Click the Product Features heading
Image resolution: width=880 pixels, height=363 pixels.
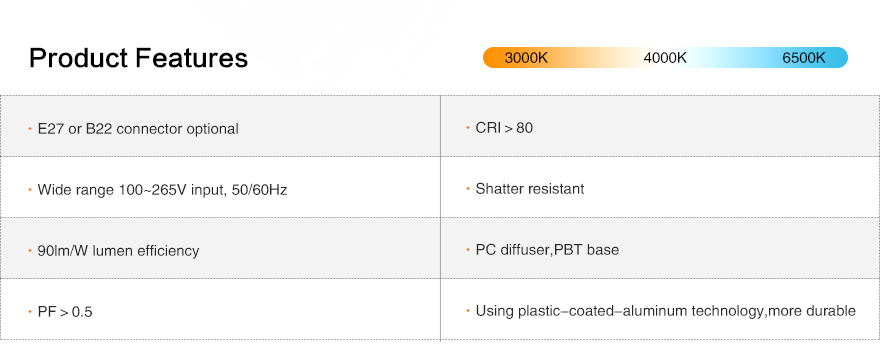point(138,58)
